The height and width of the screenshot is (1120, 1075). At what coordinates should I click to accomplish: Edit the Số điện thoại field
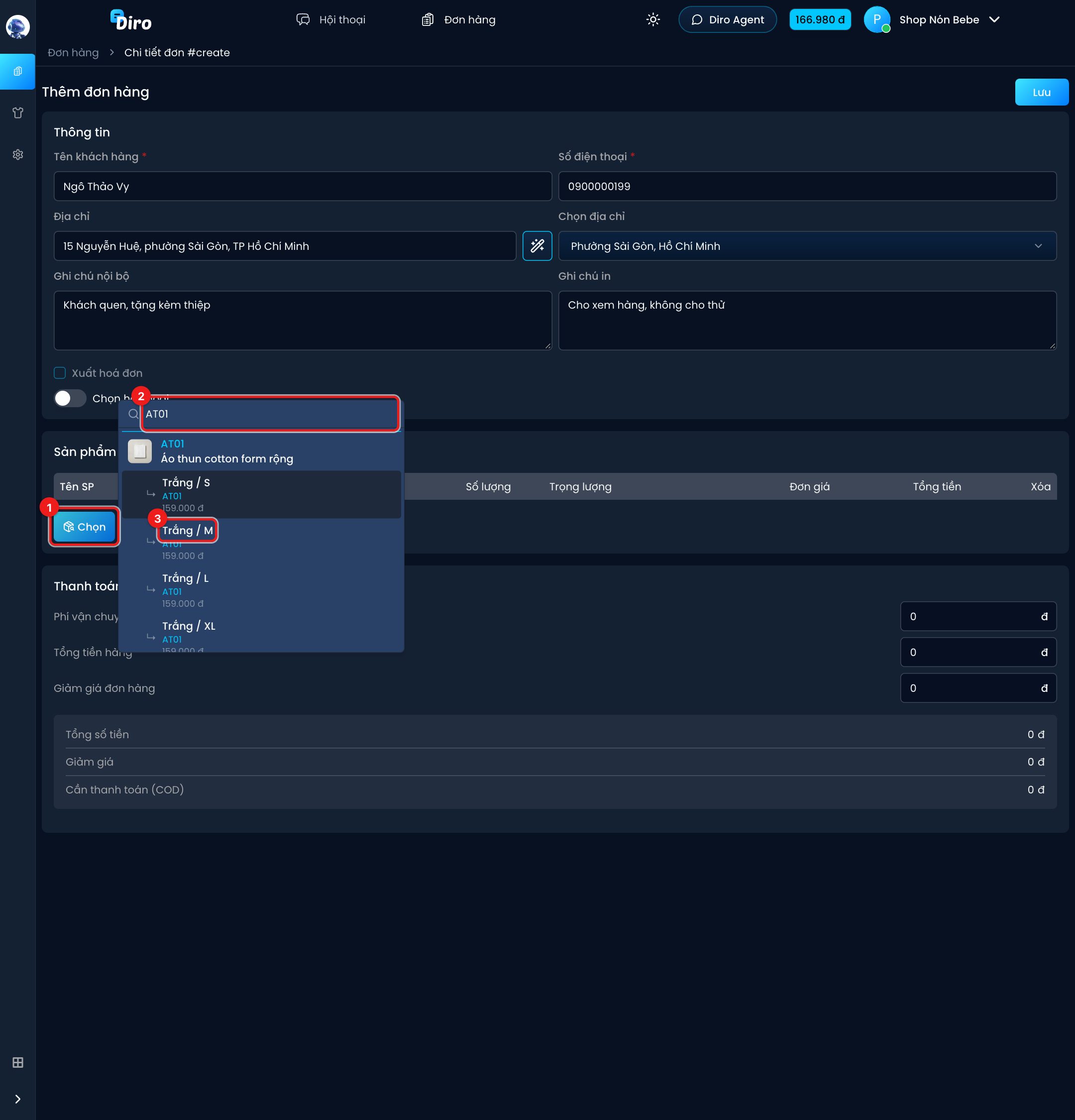807,186
